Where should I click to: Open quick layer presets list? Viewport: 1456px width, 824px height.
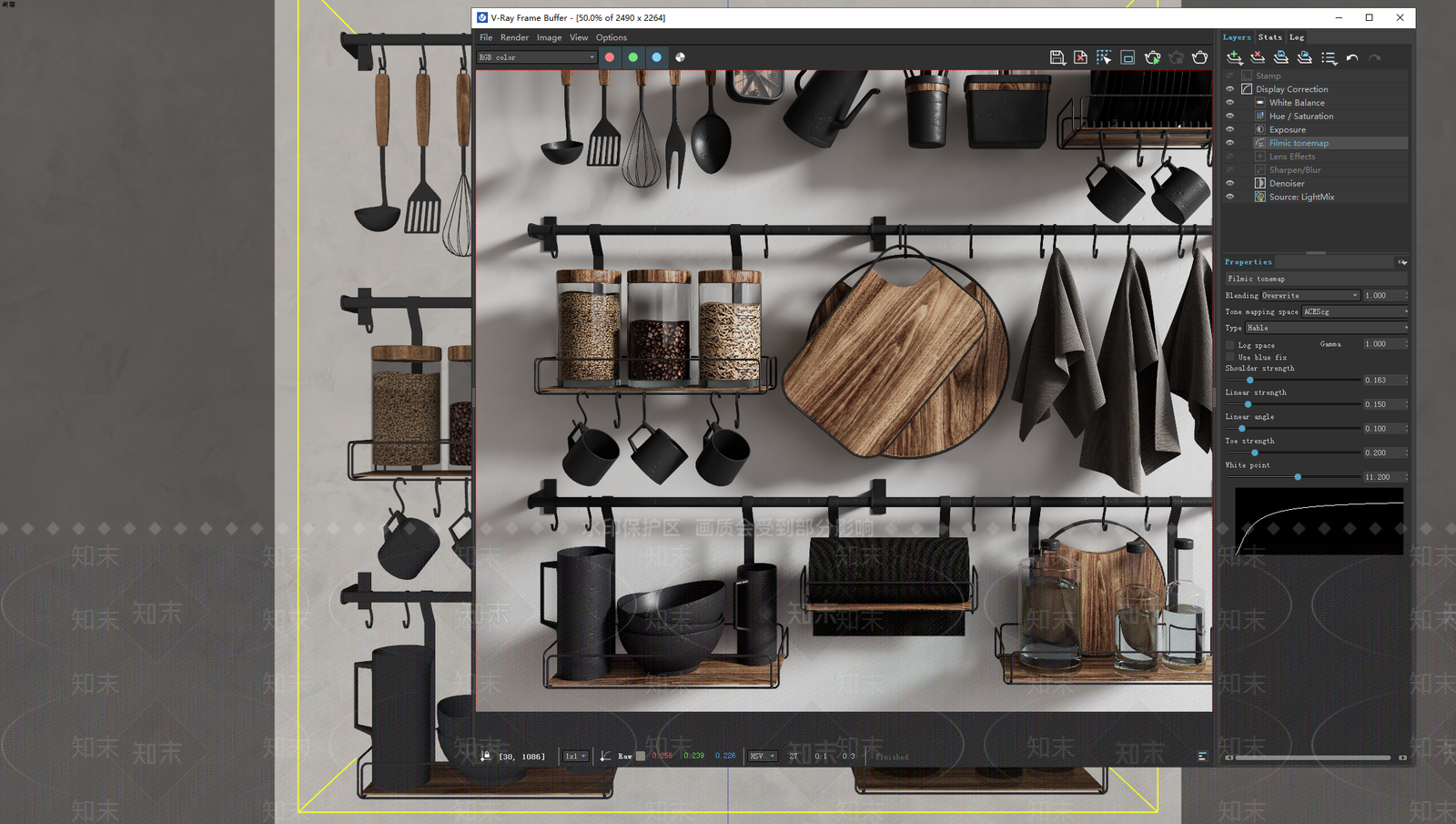pyautogui.click(x=1330, y=58)
